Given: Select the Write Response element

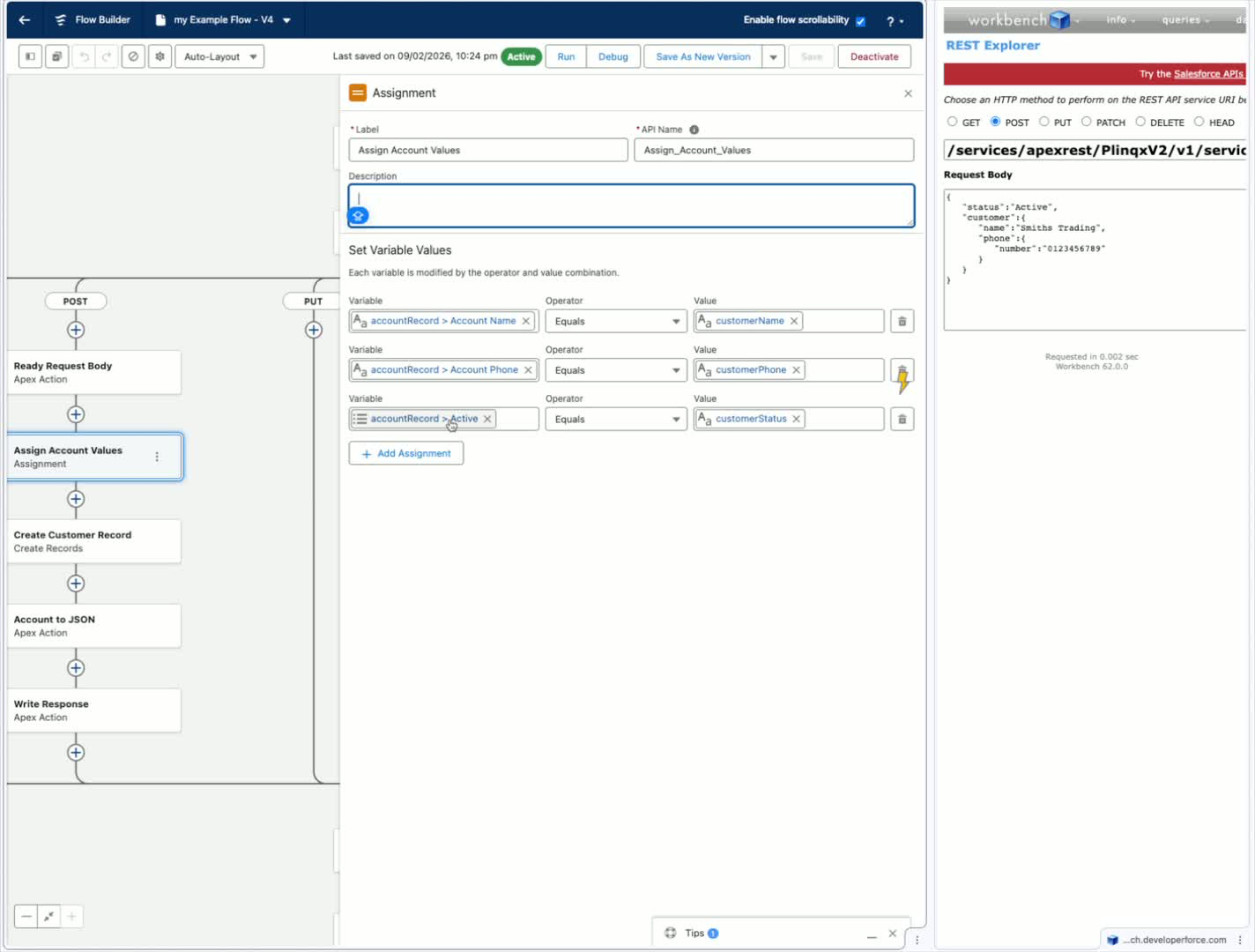Looking at the screenshot, I should (x=93, y=710).
